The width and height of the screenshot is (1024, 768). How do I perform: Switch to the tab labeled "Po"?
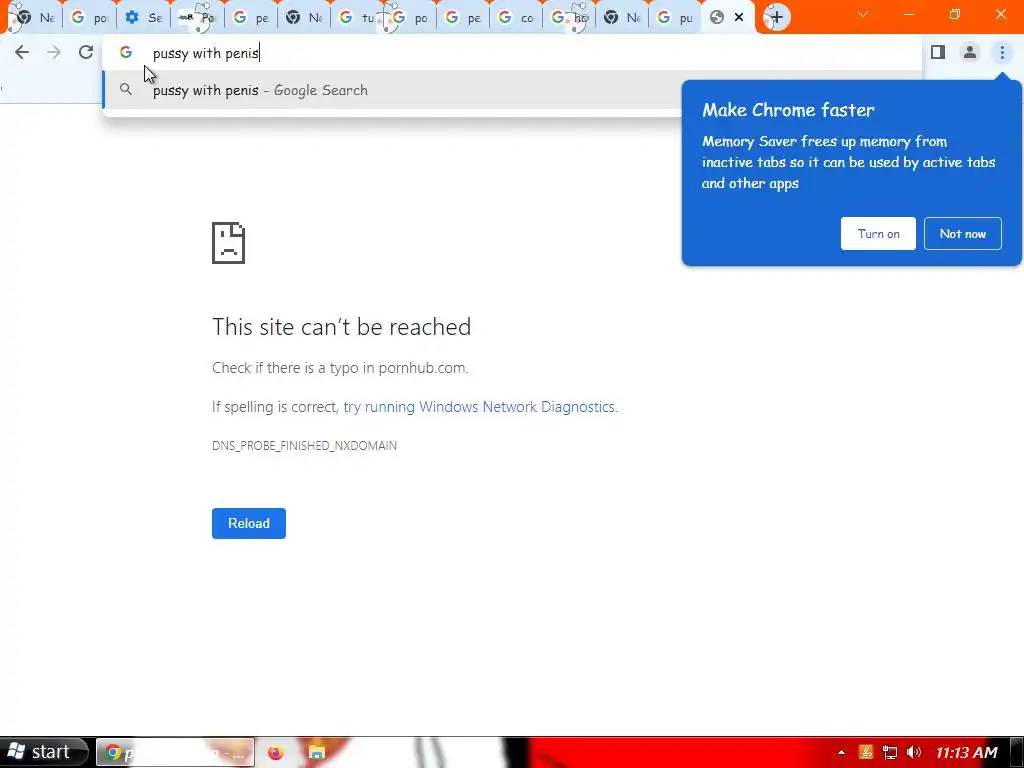point(197,18)
